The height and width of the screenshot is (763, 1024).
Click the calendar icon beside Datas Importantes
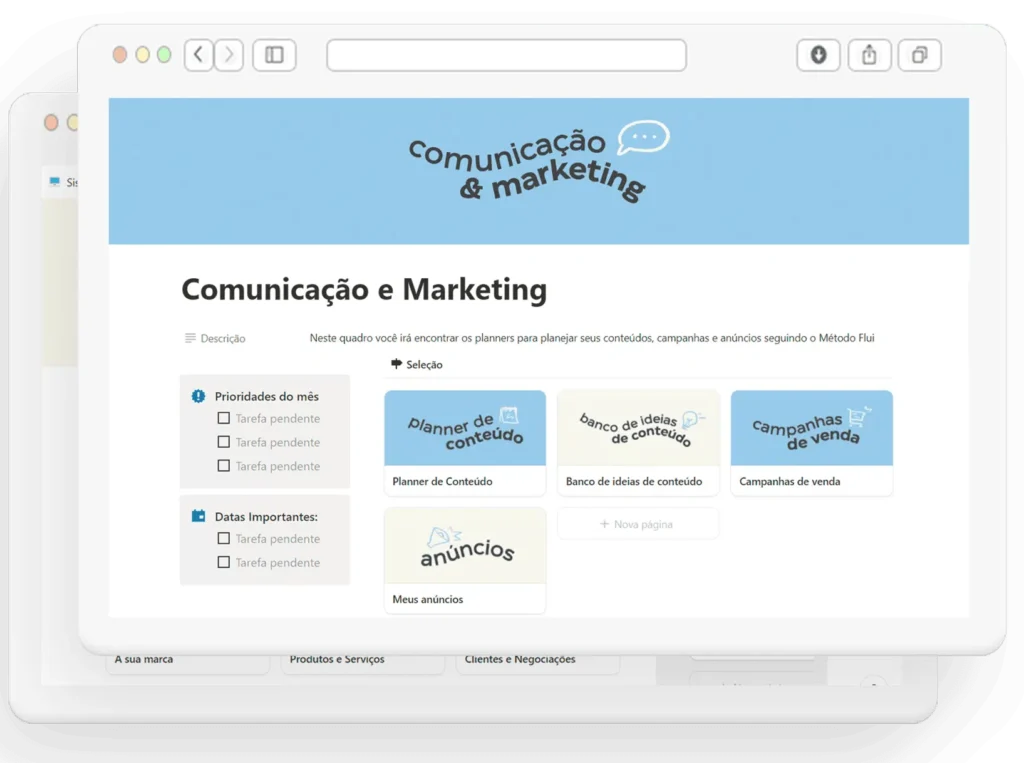[x=198, y=516]
